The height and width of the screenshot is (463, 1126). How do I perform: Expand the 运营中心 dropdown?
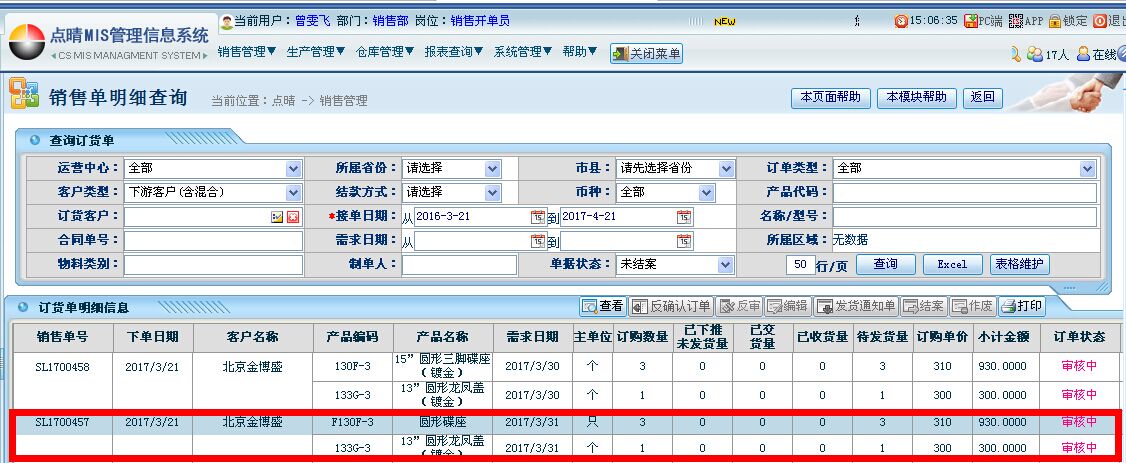pyautogui.click(x=293, y=169)
